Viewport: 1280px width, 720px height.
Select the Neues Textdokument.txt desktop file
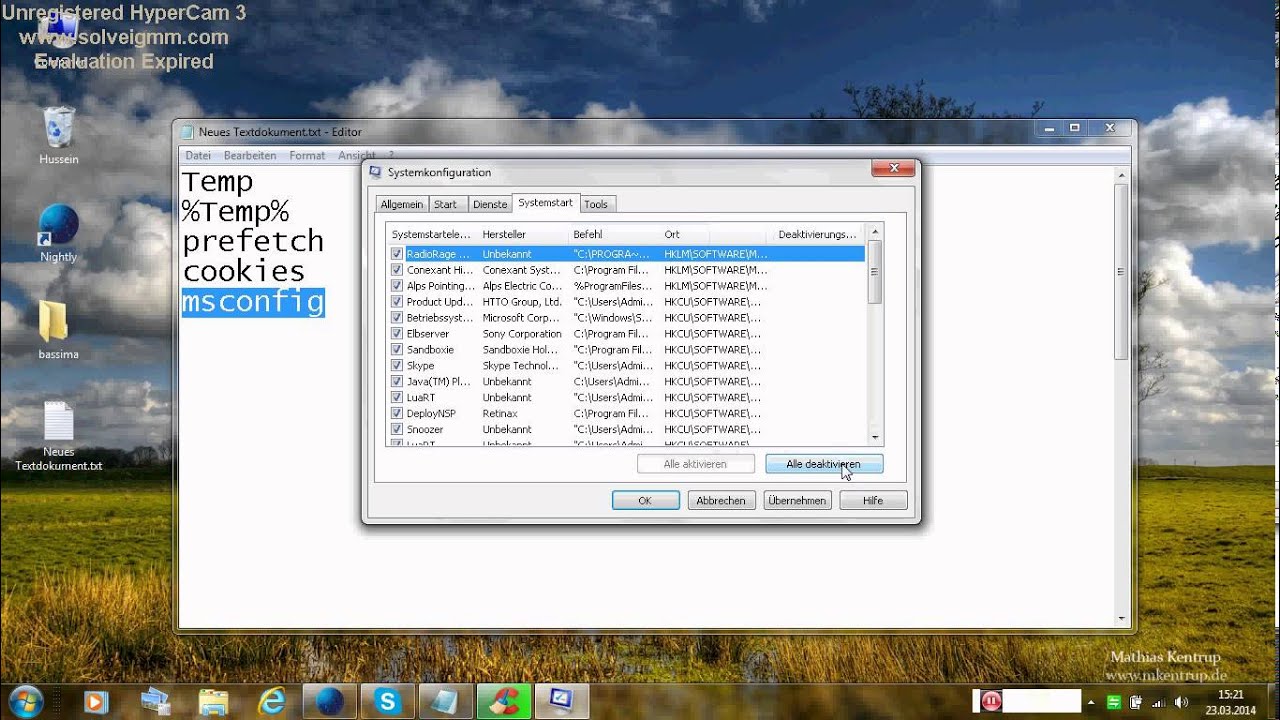[x=58, y=437]
